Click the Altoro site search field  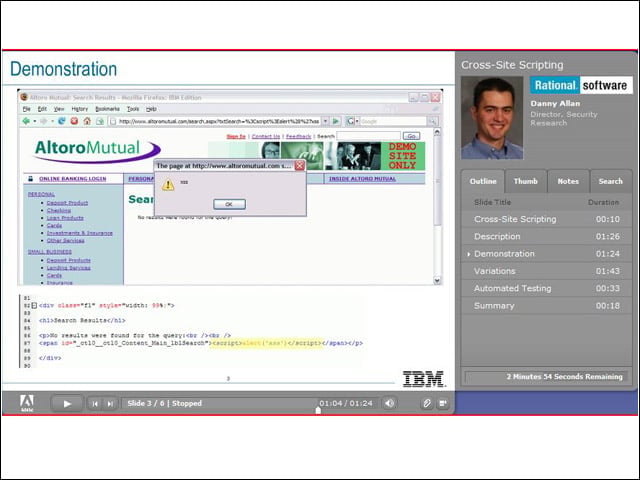pos(368,136)
